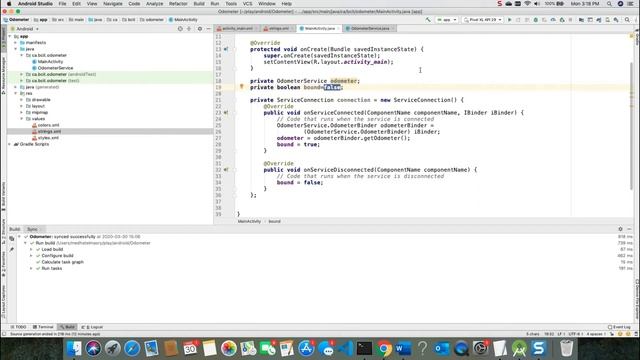The height and width of the screenshot is (360, 640).
Task: Expand the Load build step
Action: 31,249
